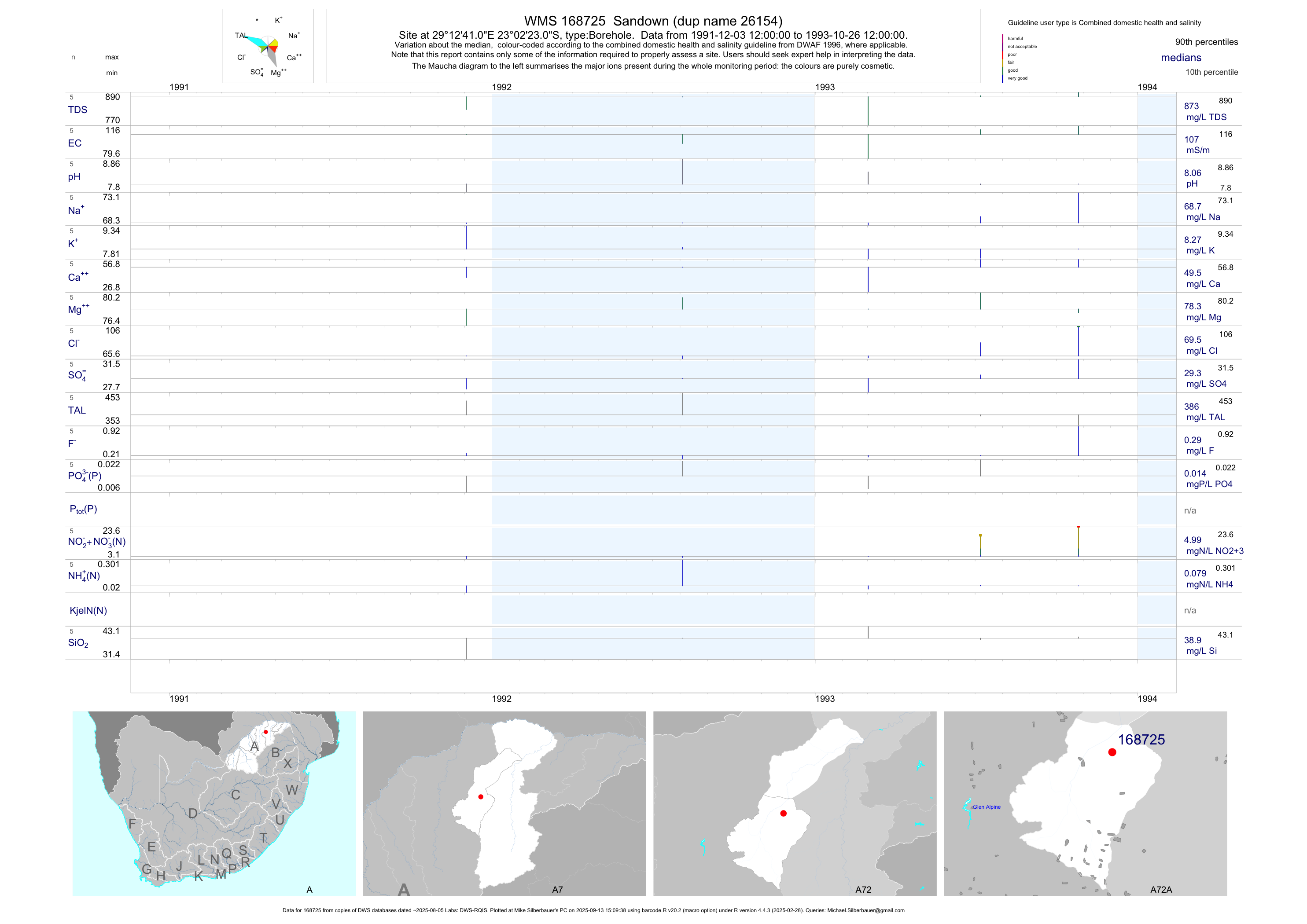
Task: Click the Glen Alpine dam label
Action: 987,807
